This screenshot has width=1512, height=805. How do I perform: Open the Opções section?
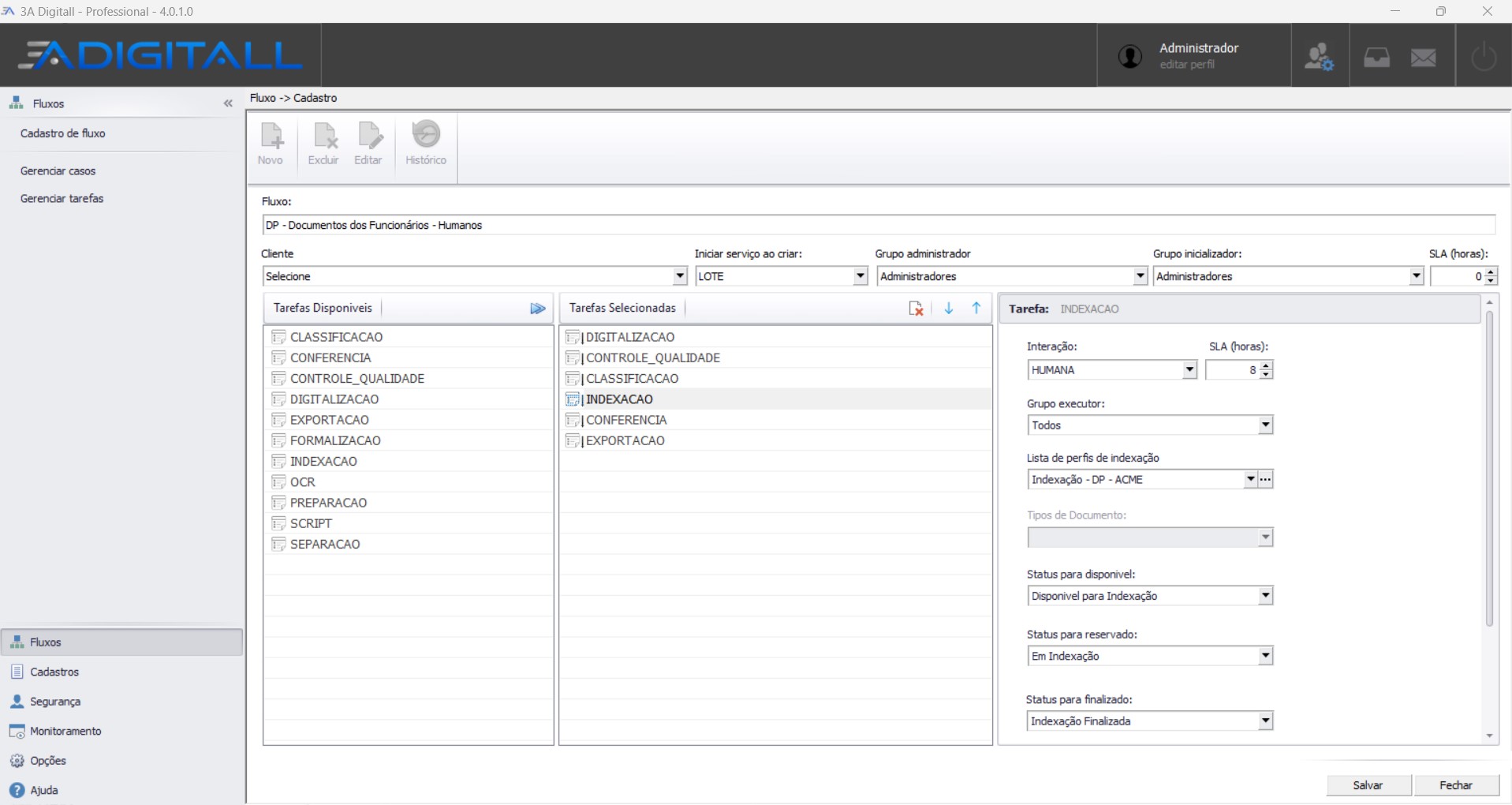tap(121, 761)
